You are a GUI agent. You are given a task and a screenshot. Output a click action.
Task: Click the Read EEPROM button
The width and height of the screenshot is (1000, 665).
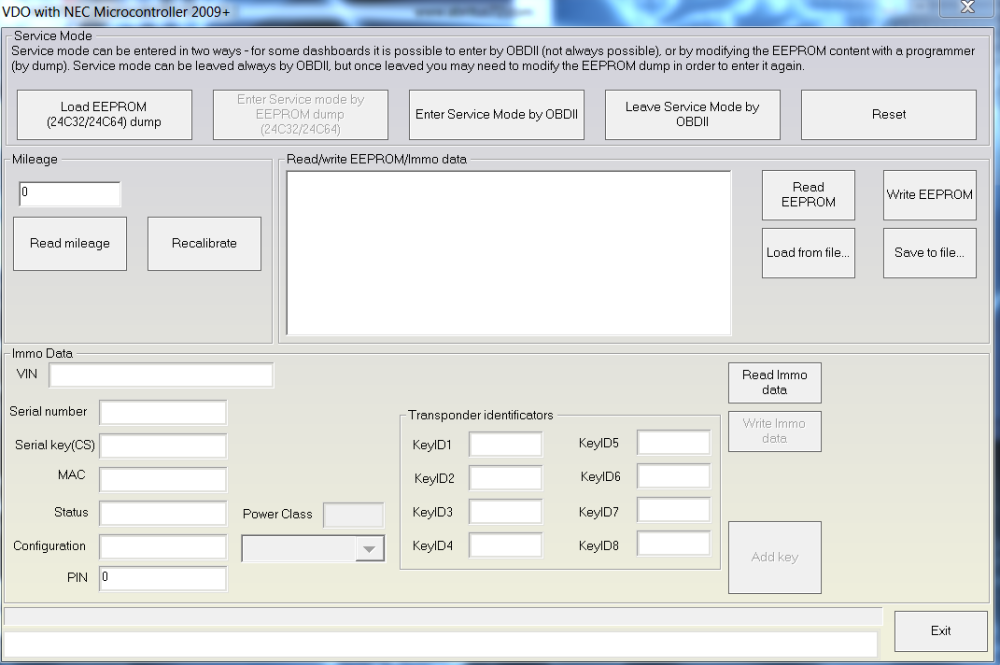(x=808, y=195)
